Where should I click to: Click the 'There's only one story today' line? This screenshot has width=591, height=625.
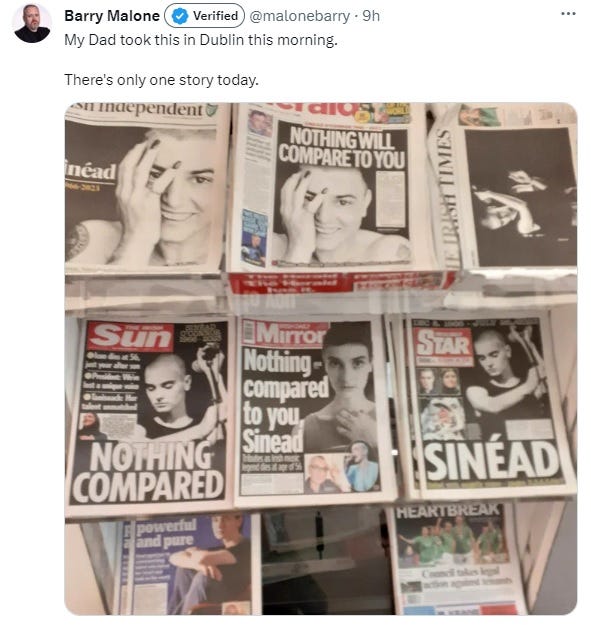pyautogui.click(x=161, y=80)
